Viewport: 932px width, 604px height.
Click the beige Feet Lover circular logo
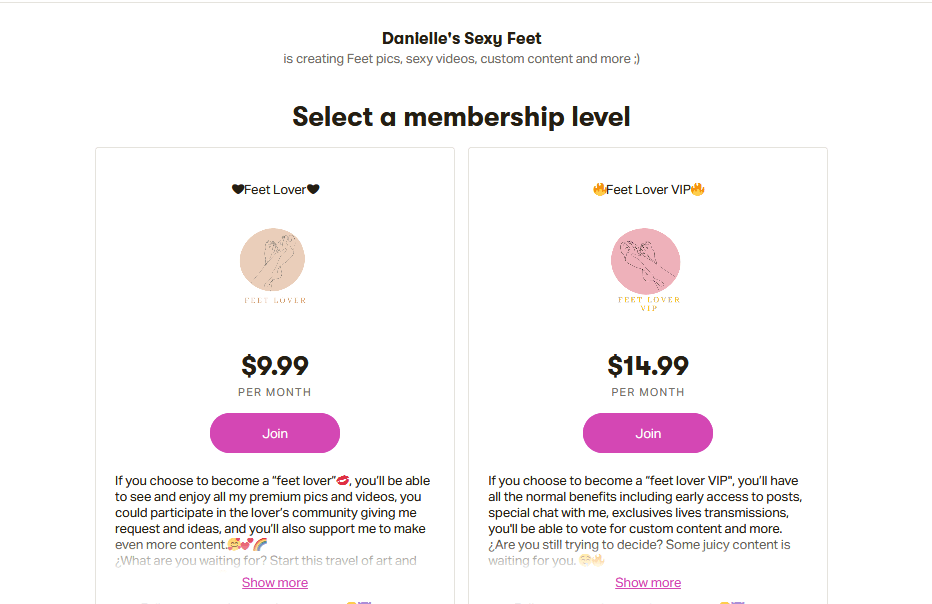click(272, 260)
